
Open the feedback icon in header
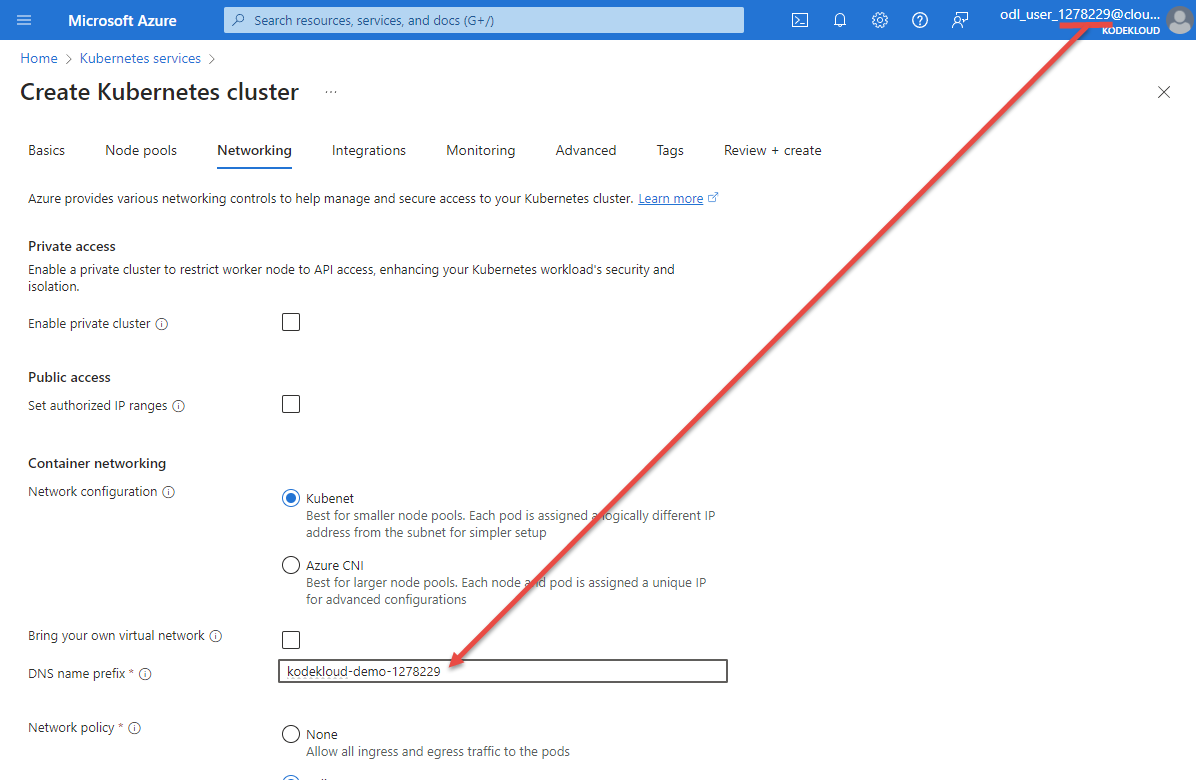pyautogui.click(x=960, y=20)
